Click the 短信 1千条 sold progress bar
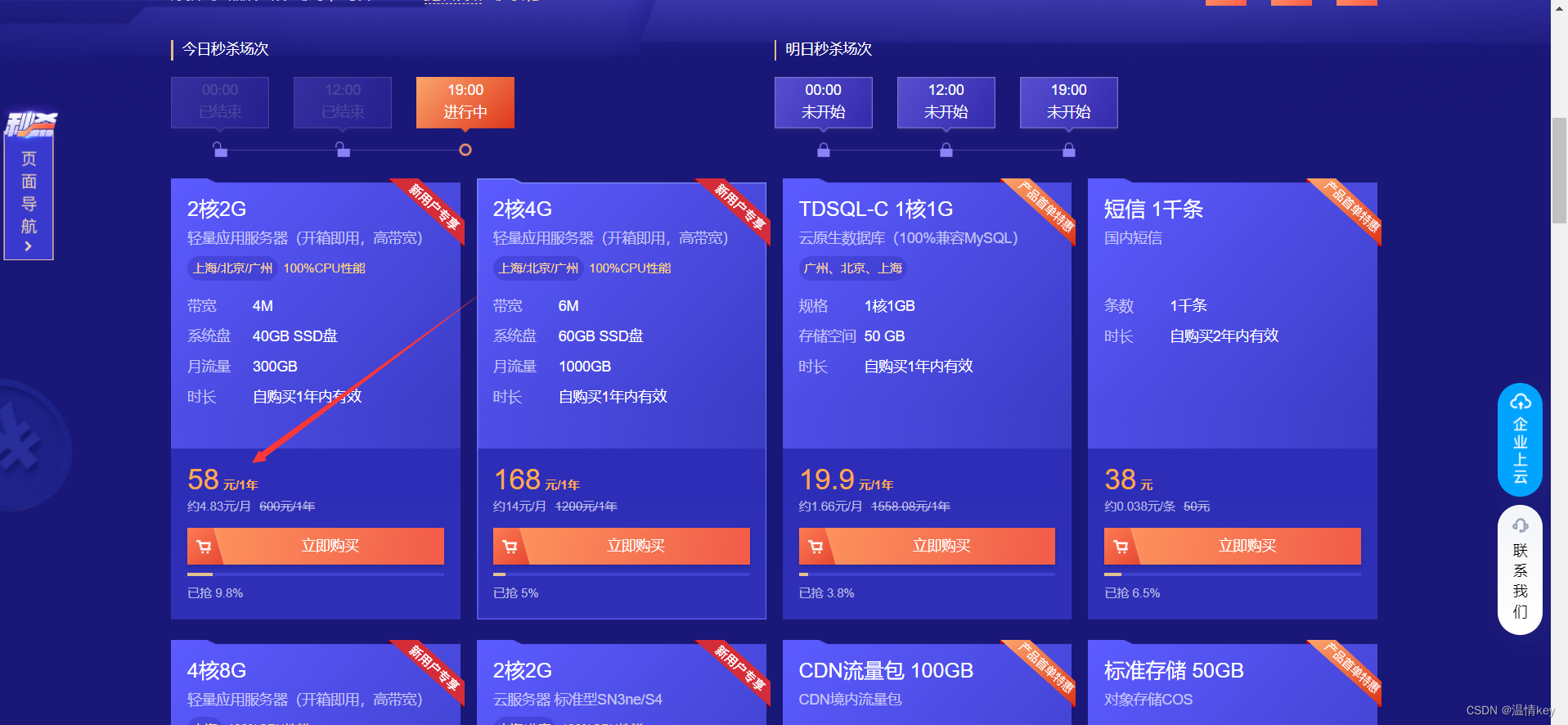The width and height of the screenshot is (1568, 725). coord(1233,574)
